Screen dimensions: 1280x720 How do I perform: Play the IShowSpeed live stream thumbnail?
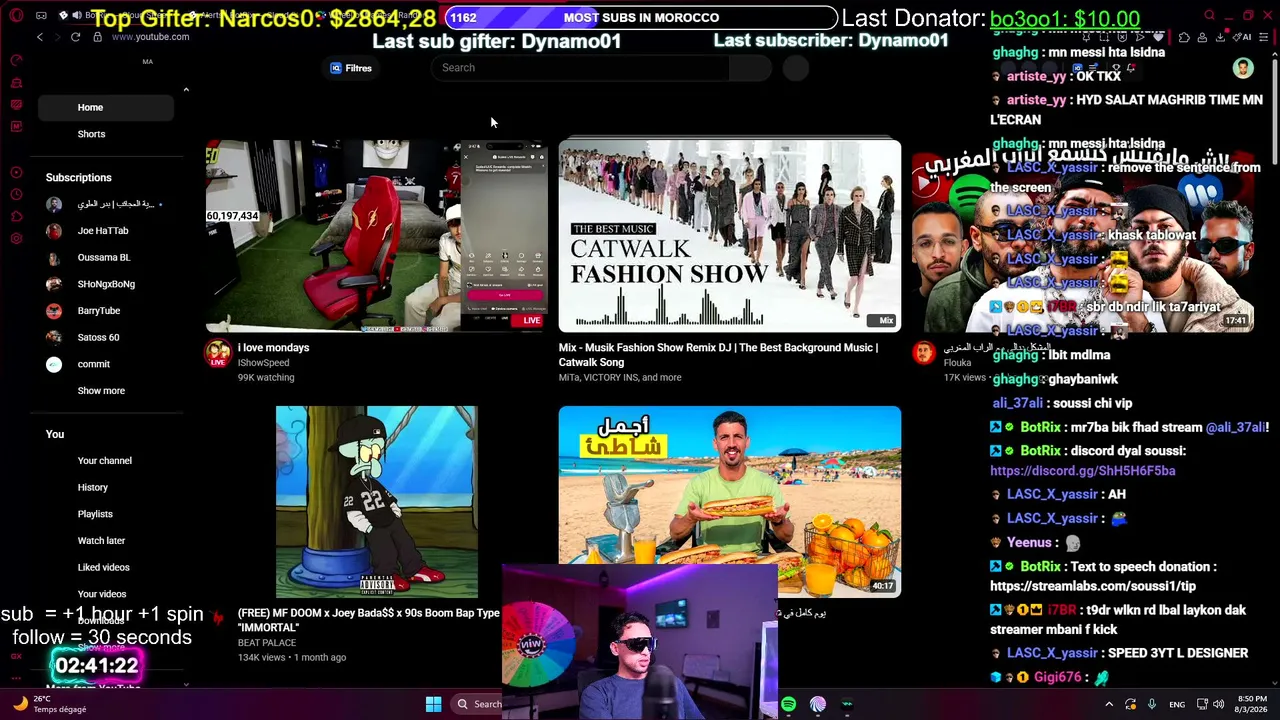pos(376,235)
